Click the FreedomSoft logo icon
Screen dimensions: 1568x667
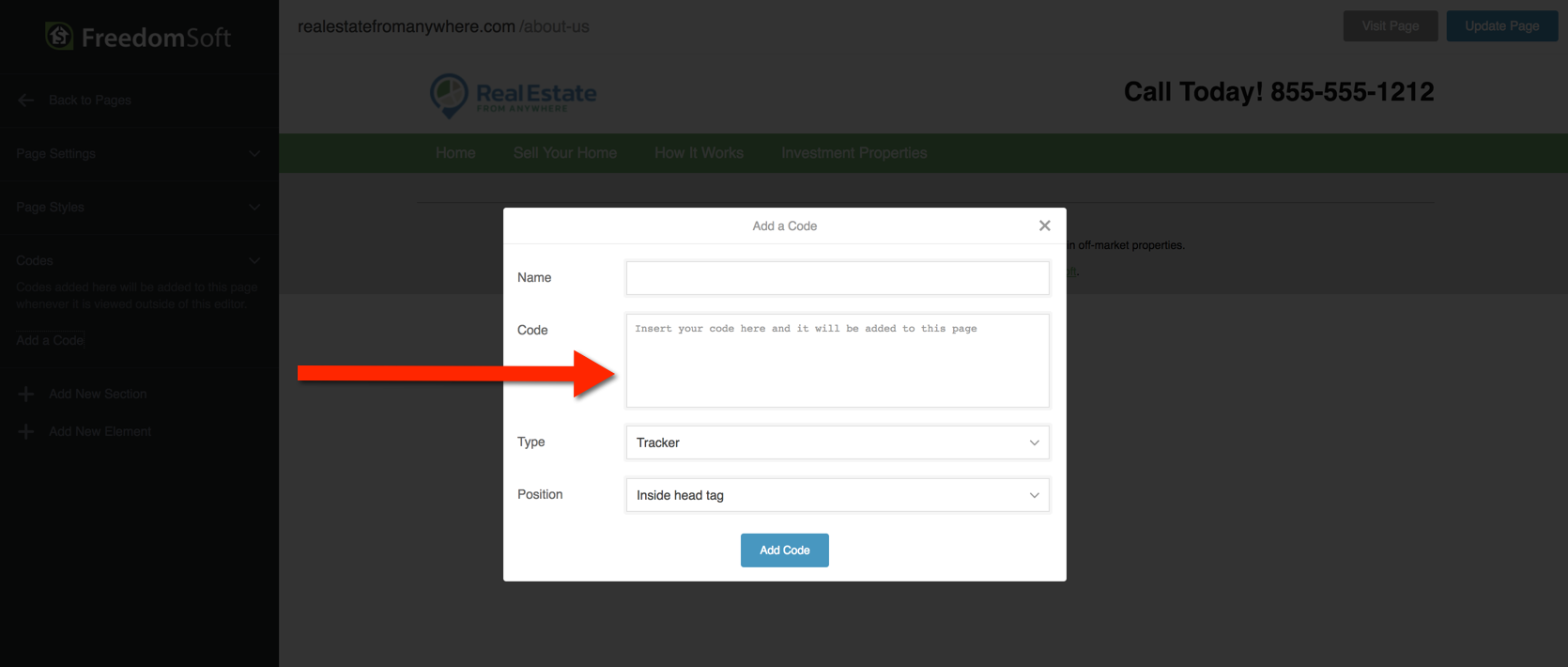coord(59,37)
